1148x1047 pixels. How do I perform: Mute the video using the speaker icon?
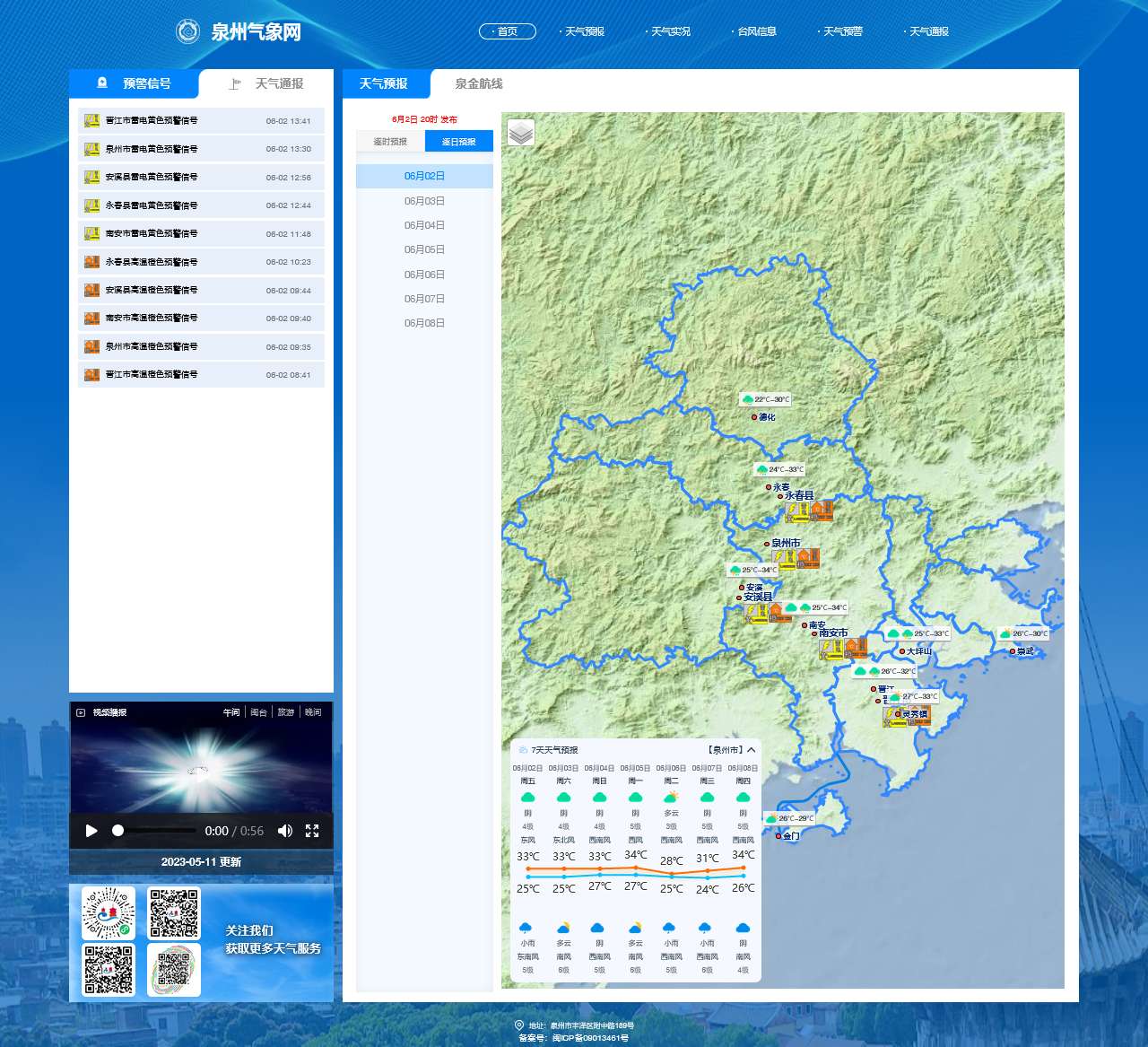(285, 831)
